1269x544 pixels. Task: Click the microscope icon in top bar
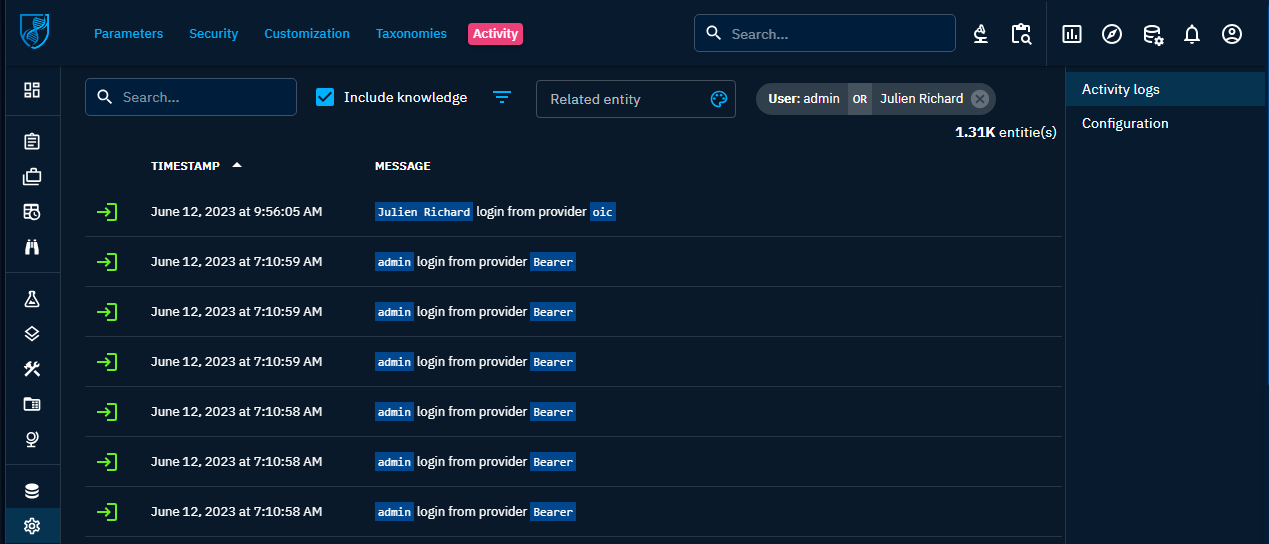981,34
